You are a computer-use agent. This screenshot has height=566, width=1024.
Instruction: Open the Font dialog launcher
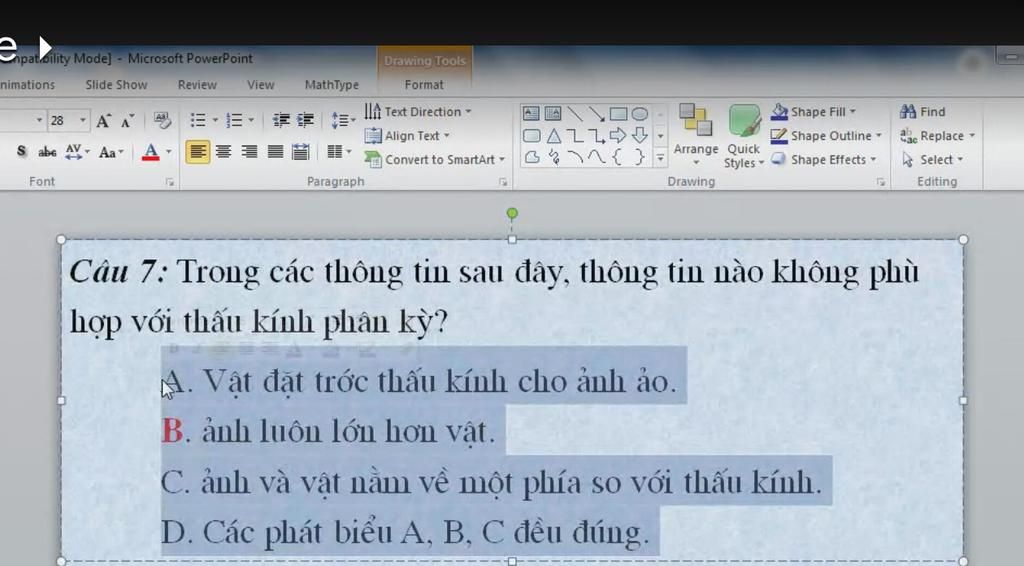tap(170, 182)
